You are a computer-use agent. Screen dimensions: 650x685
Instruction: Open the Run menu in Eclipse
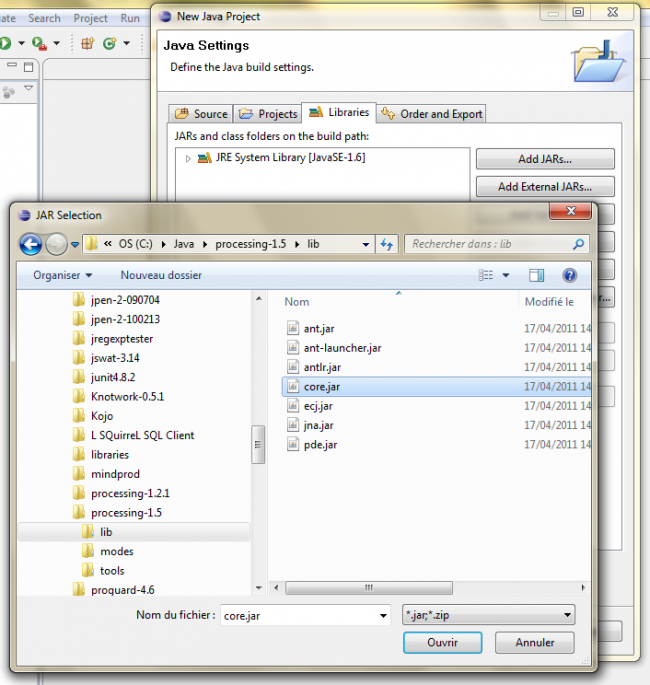[130, 18]
